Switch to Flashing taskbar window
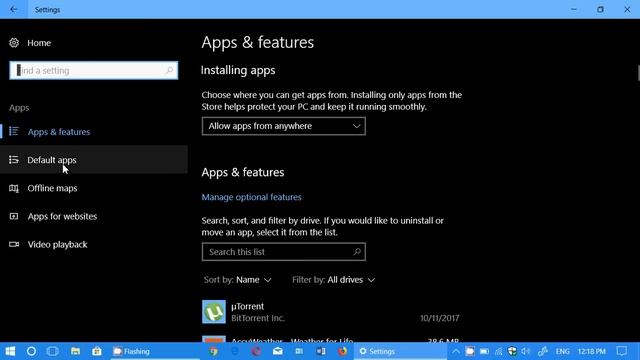 coord(155,351)
